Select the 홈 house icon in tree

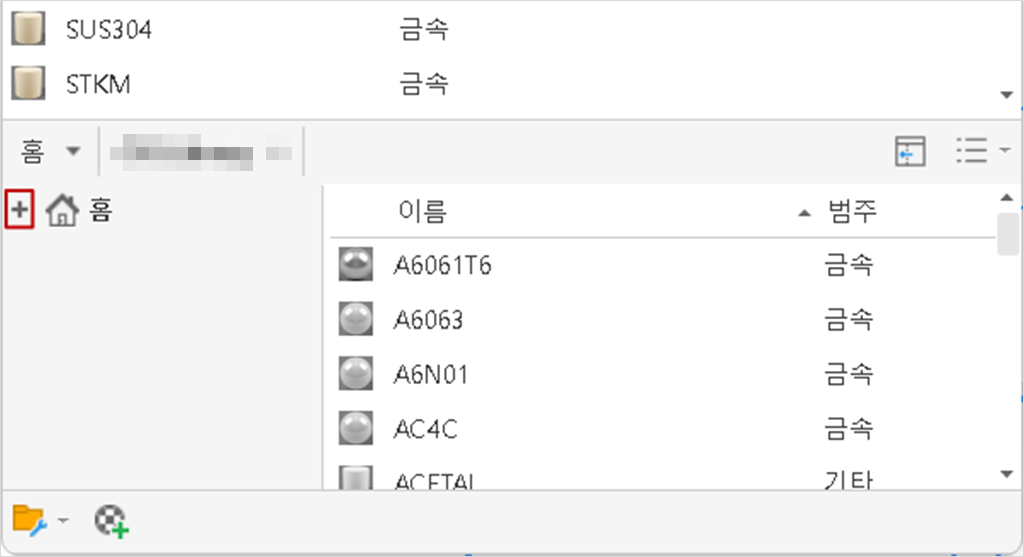62,210
